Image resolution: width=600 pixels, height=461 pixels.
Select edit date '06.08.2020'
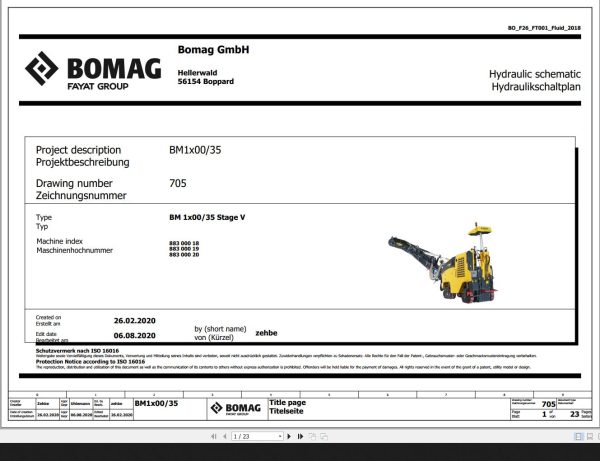(135, 336)
